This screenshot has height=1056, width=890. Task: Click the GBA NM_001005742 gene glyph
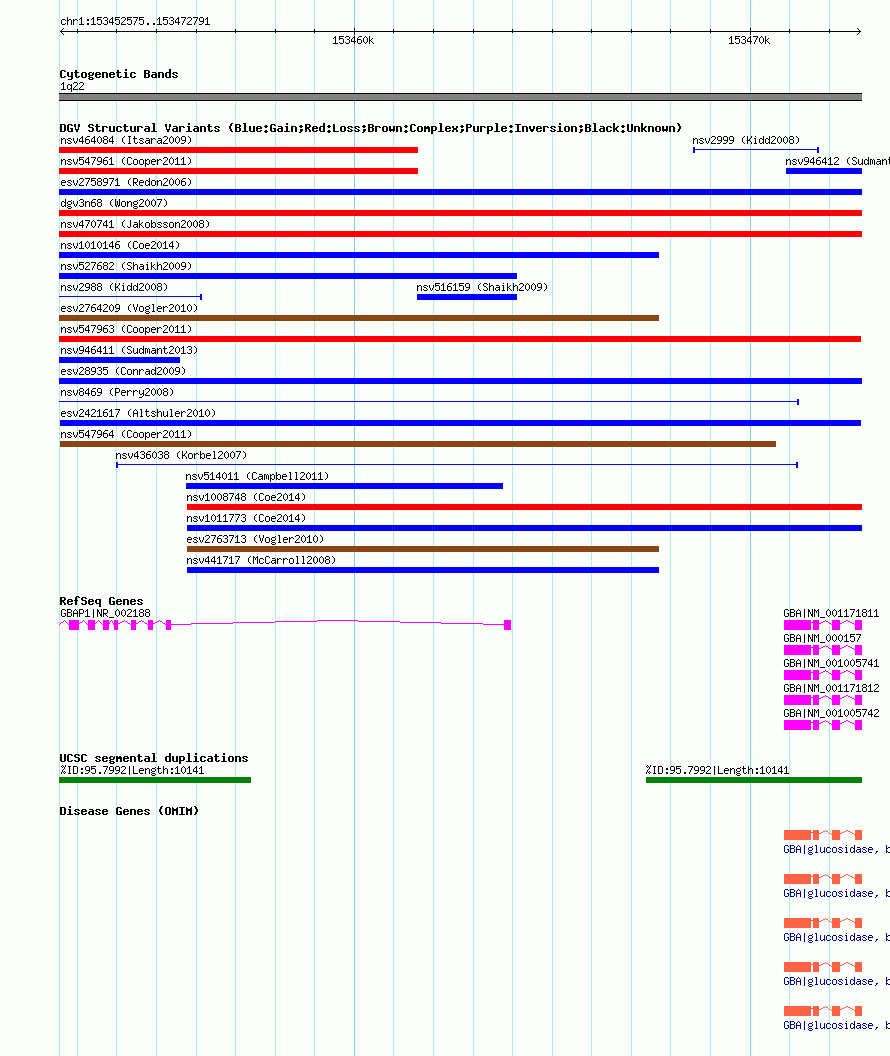point(823,725)
